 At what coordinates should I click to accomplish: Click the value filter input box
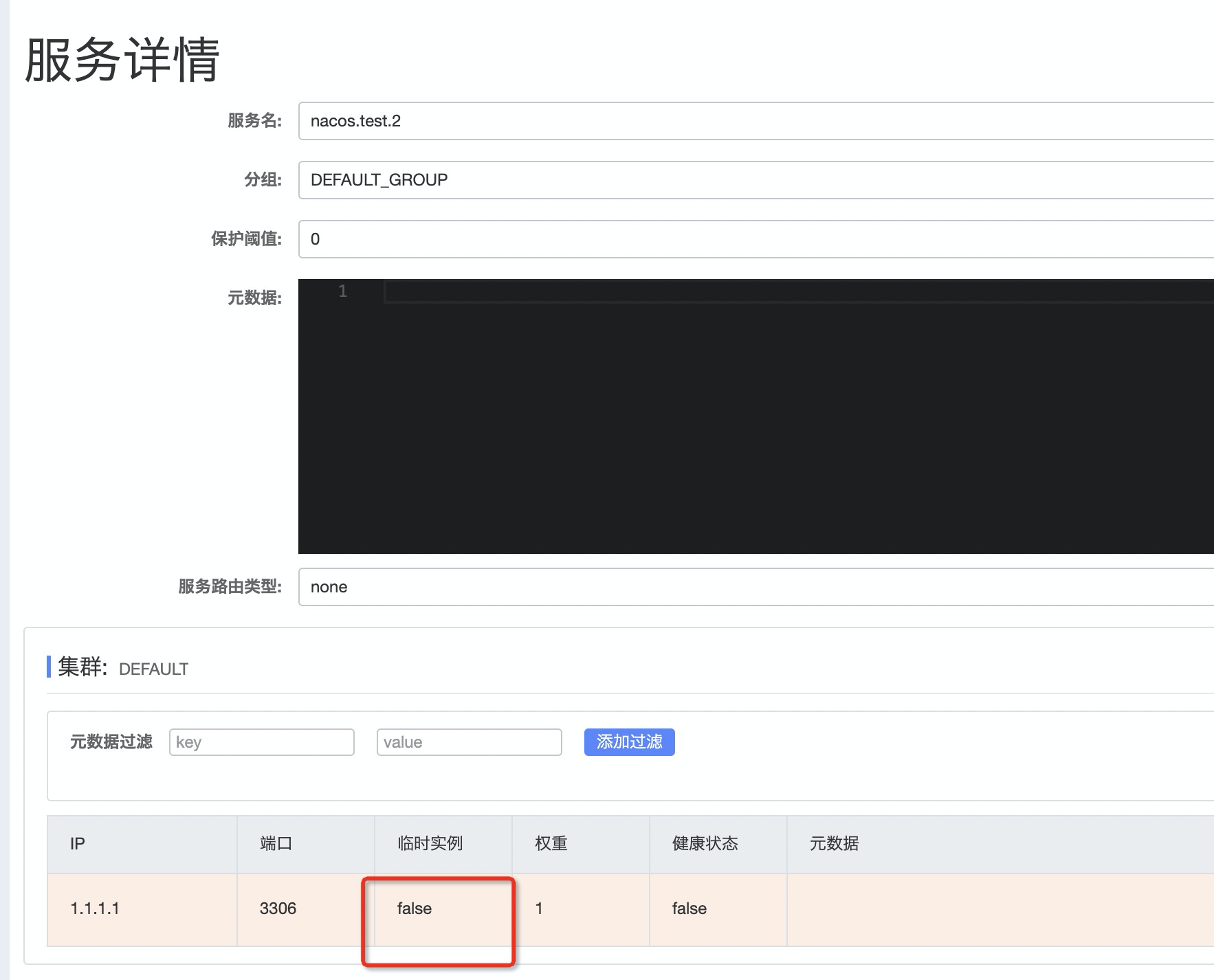click(x=470, y=742)
